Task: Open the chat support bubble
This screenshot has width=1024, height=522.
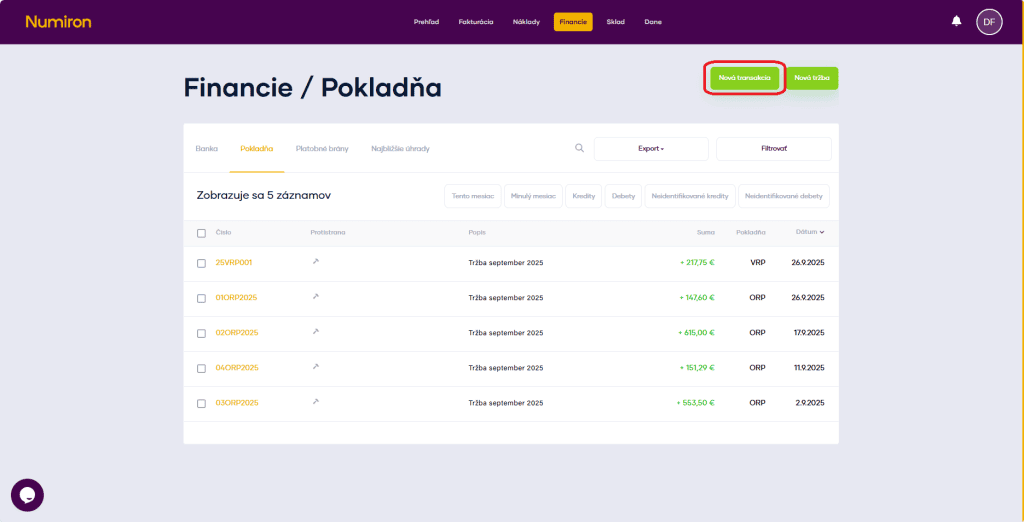Action: tap(27, 495)
